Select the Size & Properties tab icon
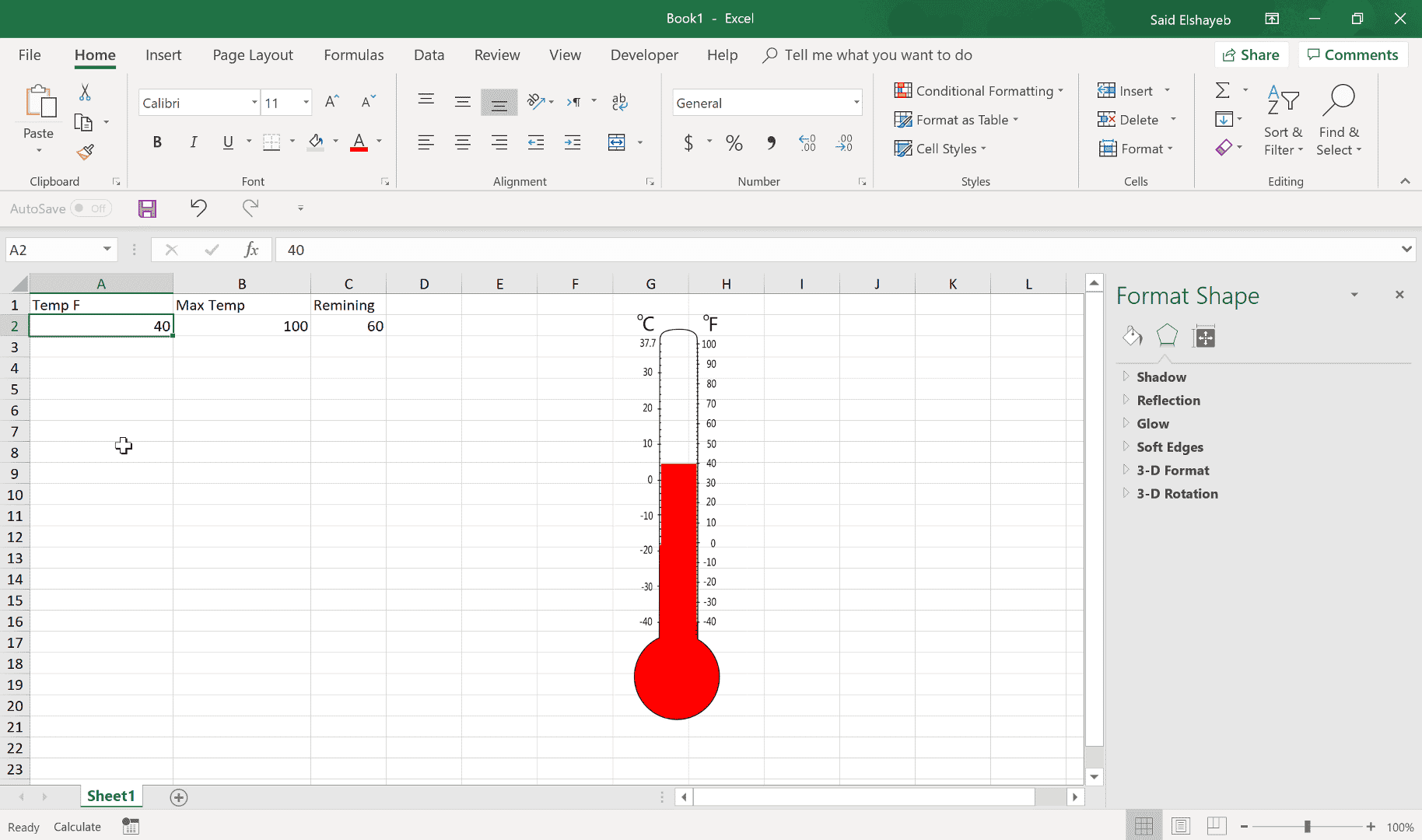 (x=1203, y=337)
